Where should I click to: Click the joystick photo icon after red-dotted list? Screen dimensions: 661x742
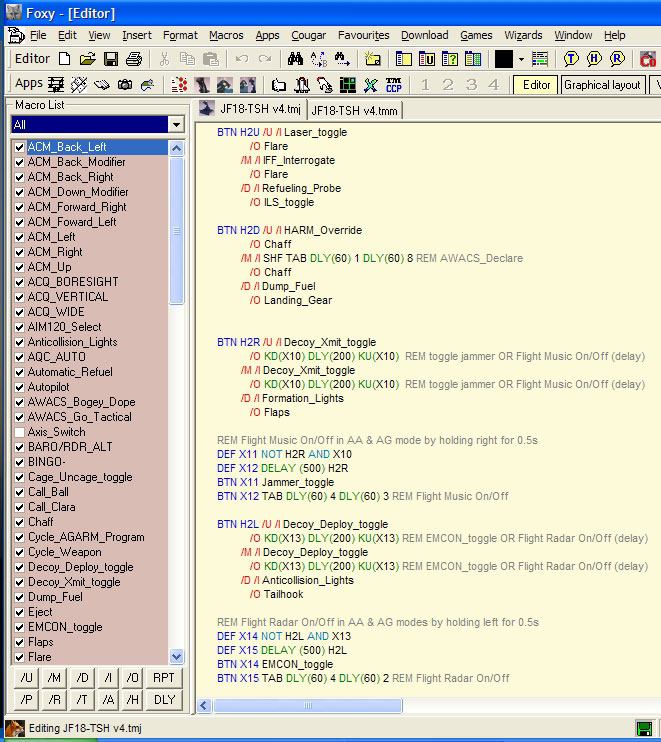(x=202, y=85)
